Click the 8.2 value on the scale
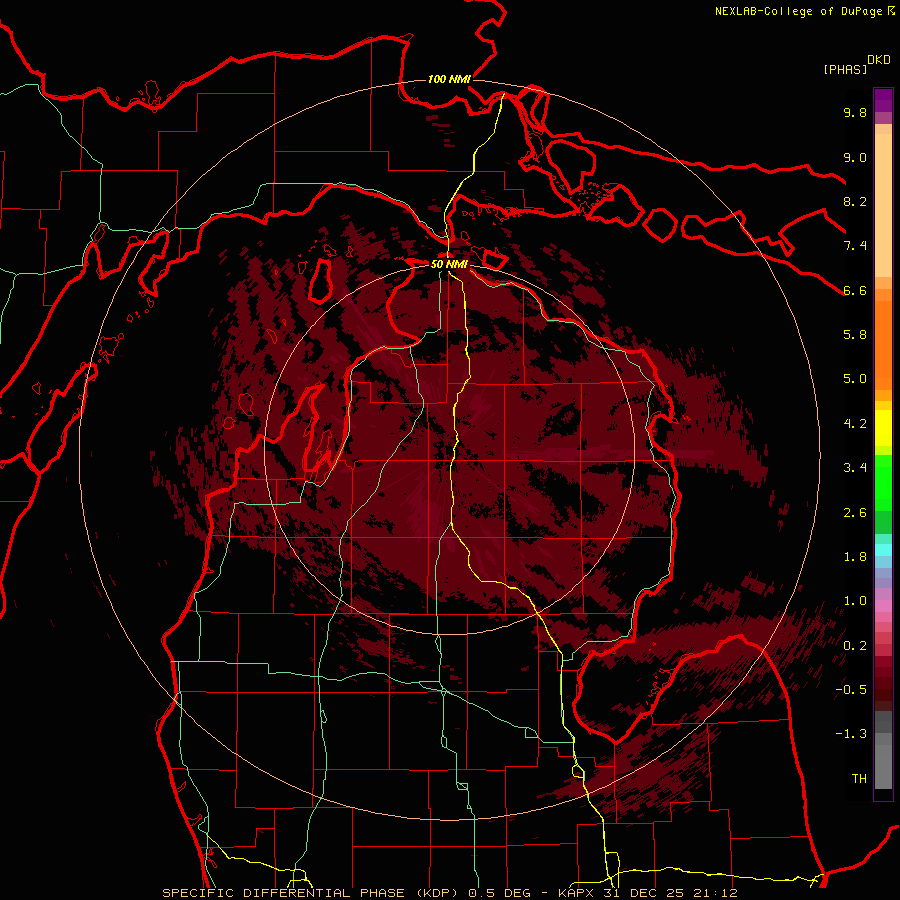The height and width of the screenshot is (900, 900). pyautogui.click(x=855, y=201)
